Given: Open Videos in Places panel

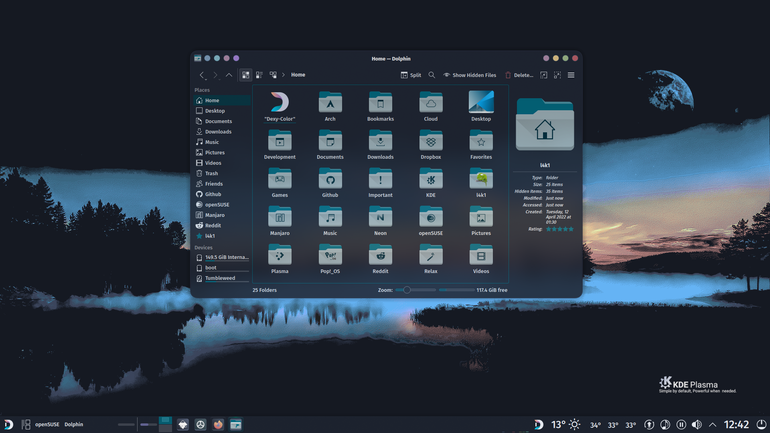Looking at the screenshot, I should click(222, 163).
